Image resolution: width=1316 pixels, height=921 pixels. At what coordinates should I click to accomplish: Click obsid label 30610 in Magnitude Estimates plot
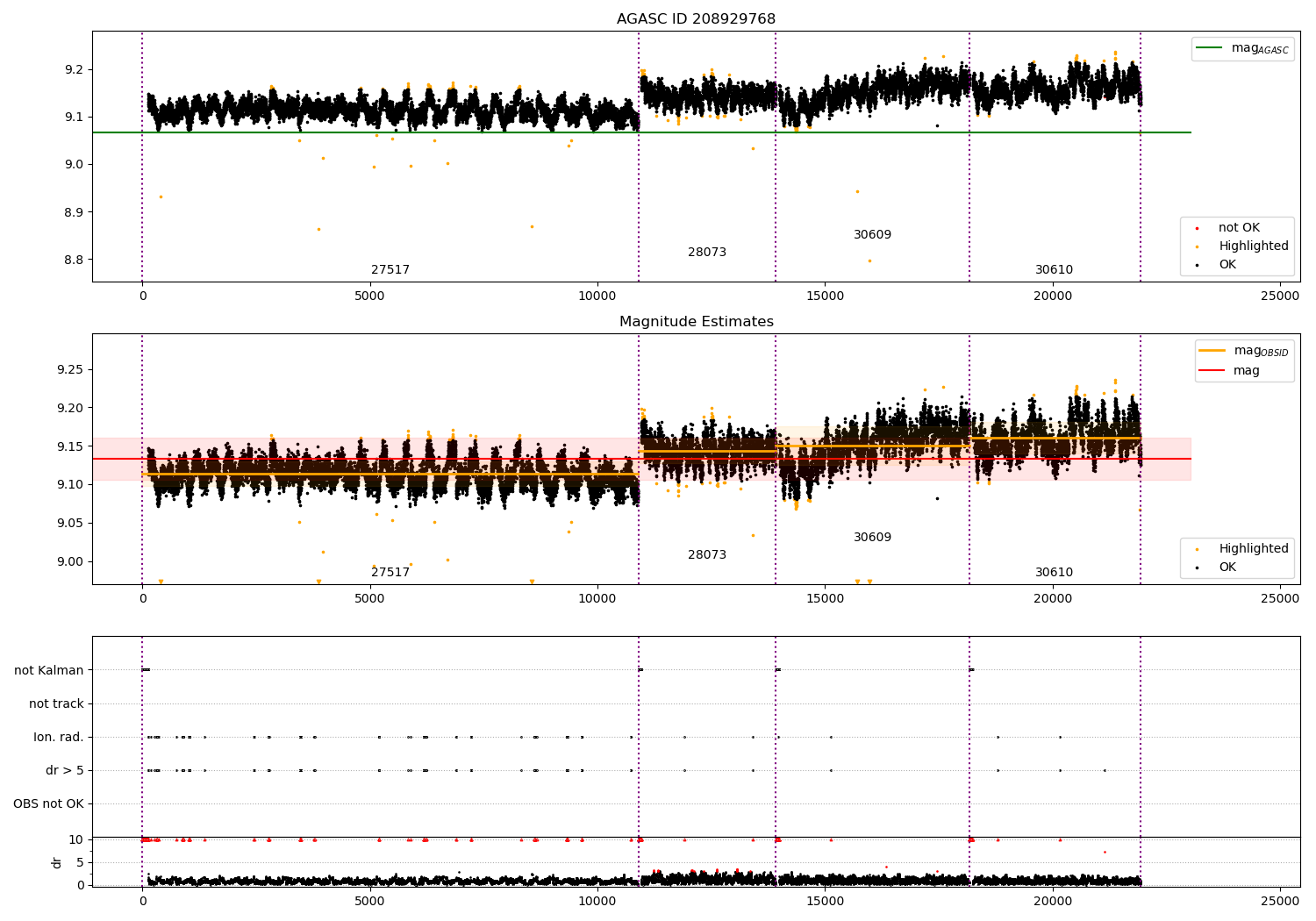coord(1055,573)
